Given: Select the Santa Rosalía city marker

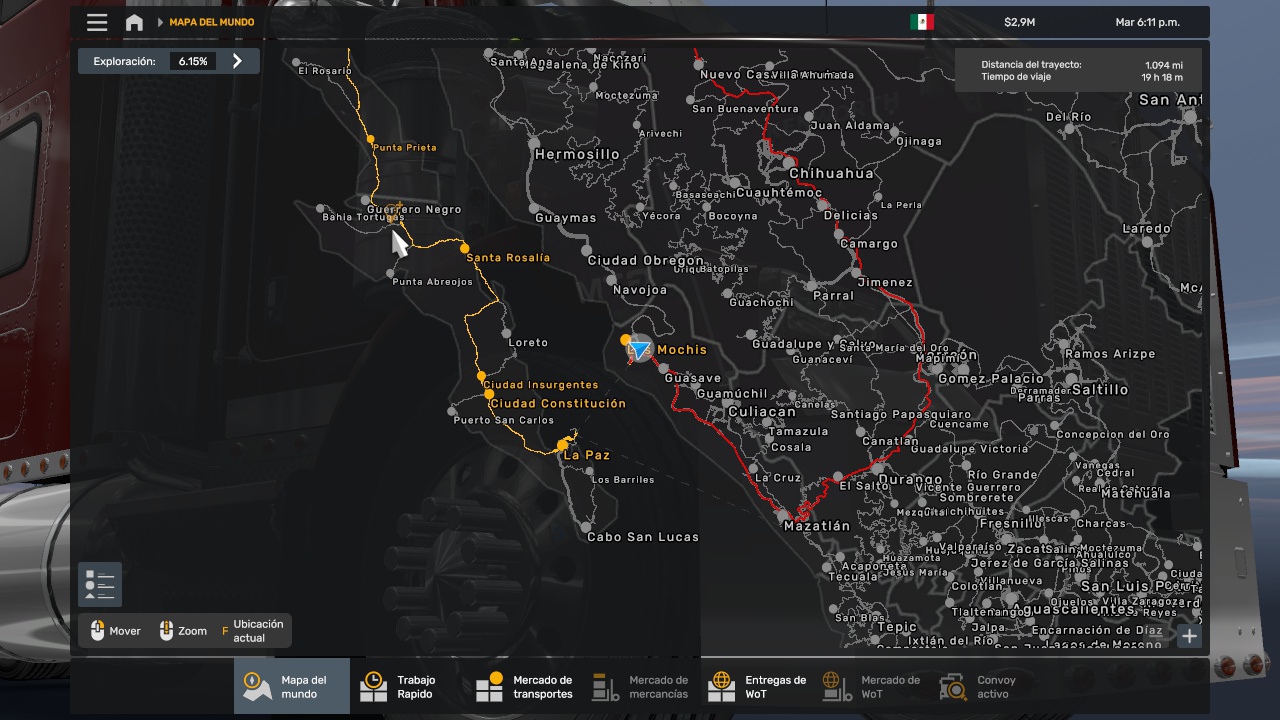Looking at the screenshot, I should pyautogui.click(x=465, y=248).
